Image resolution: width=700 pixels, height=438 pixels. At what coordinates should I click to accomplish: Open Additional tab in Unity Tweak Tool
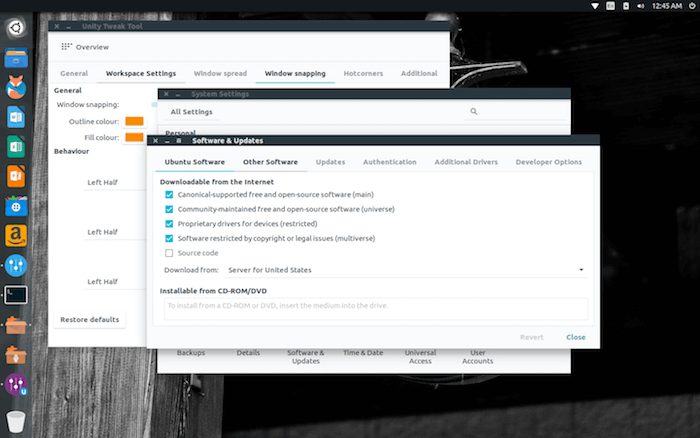coord(419,74)
